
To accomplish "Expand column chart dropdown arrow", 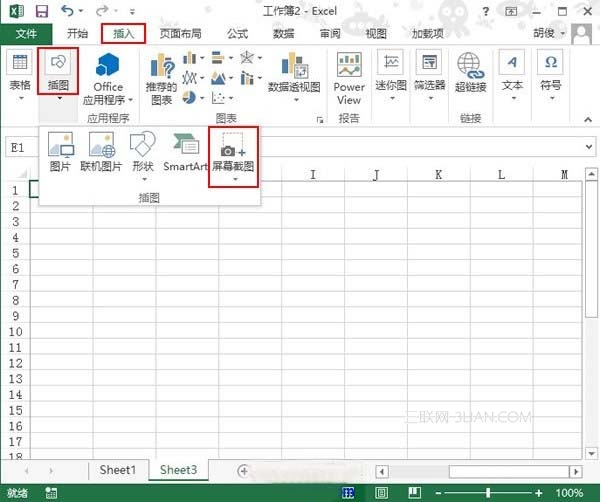I will pos(202,58).
